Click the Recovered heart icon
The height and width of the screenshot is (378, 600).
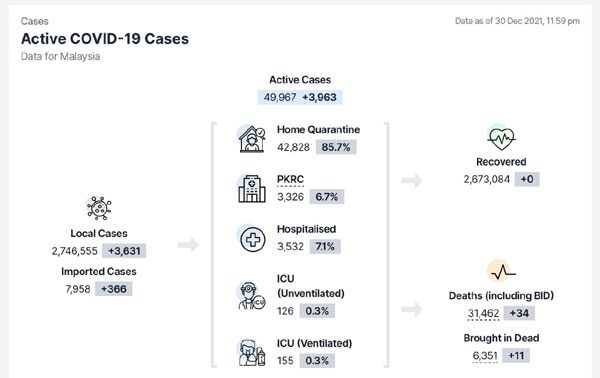coord(501,138)
